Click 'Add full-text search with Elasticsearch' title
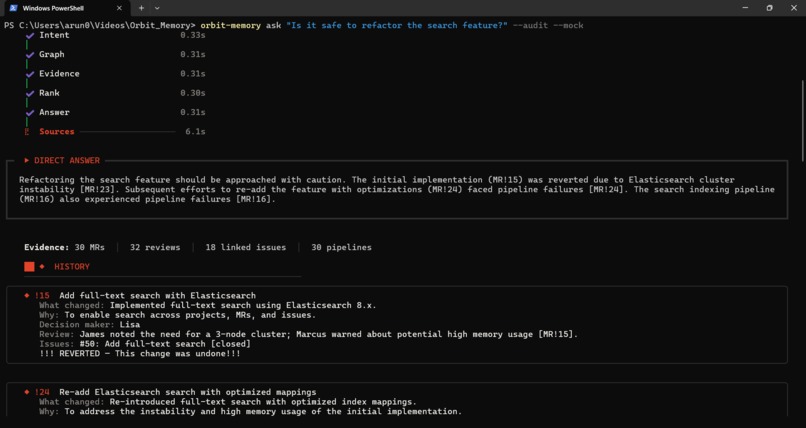The width and height of the screenshot is (806, 428). [x=157, y=296]
